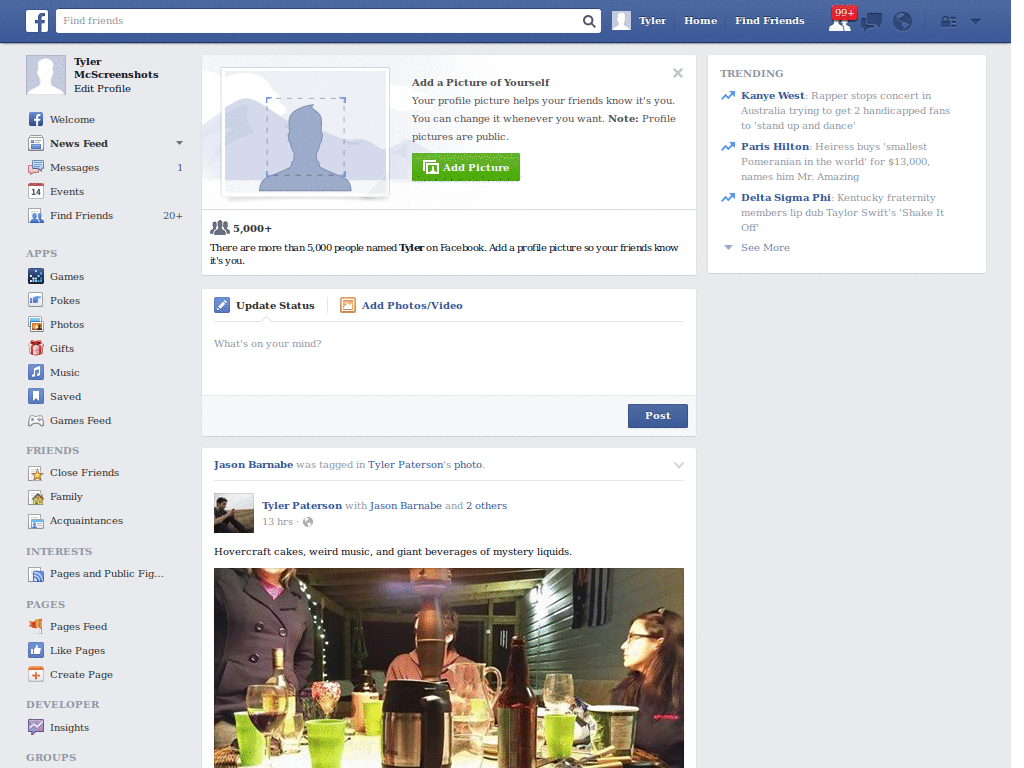Open the party photo in the post
The image size is (1024, 768).
pos(449,668)
